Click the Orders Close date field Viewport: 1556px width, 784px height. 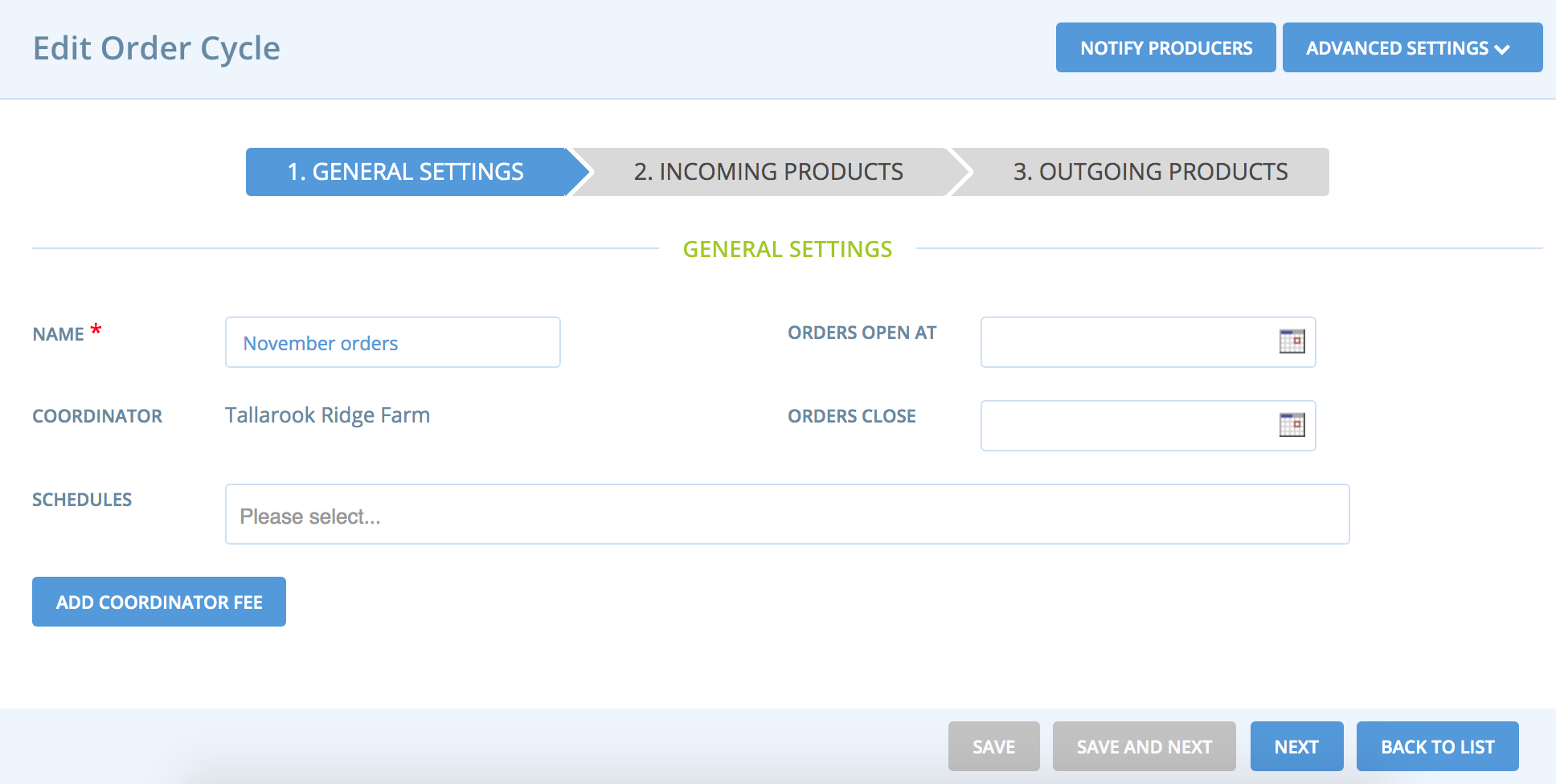click(1148, 426)
